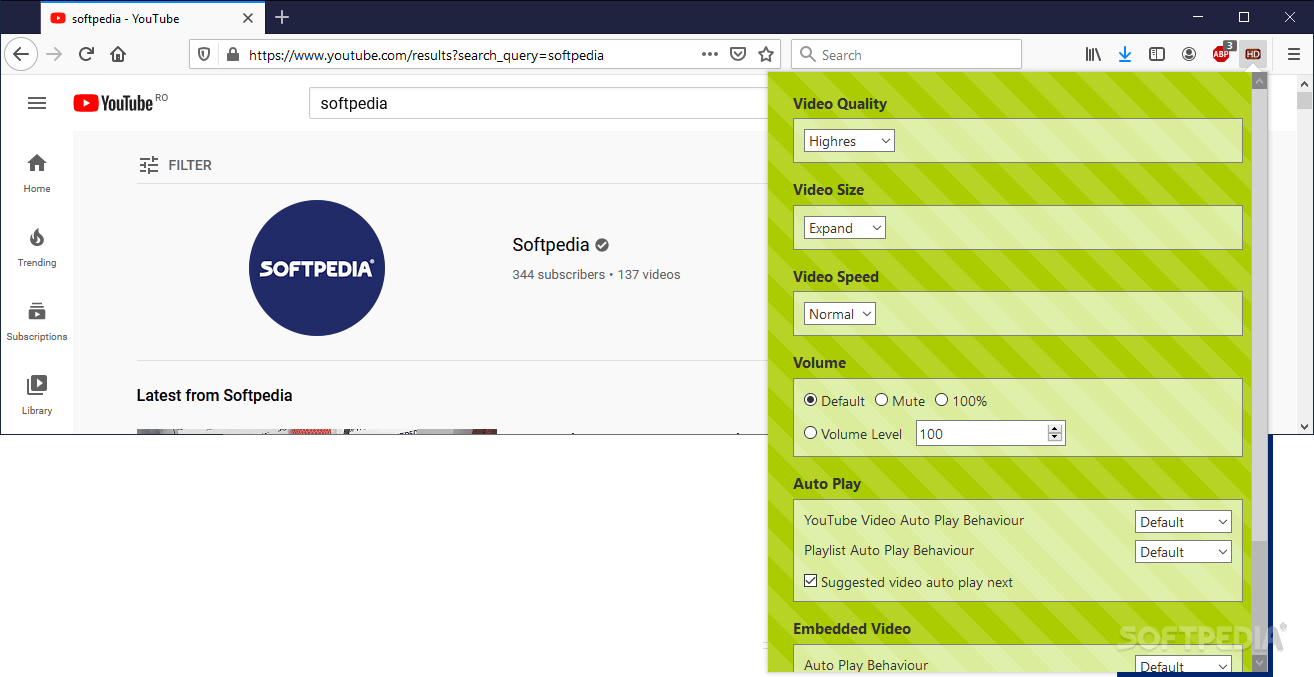
Task: Open YouTube Home from the sidebar
Action: coord(36,171)
